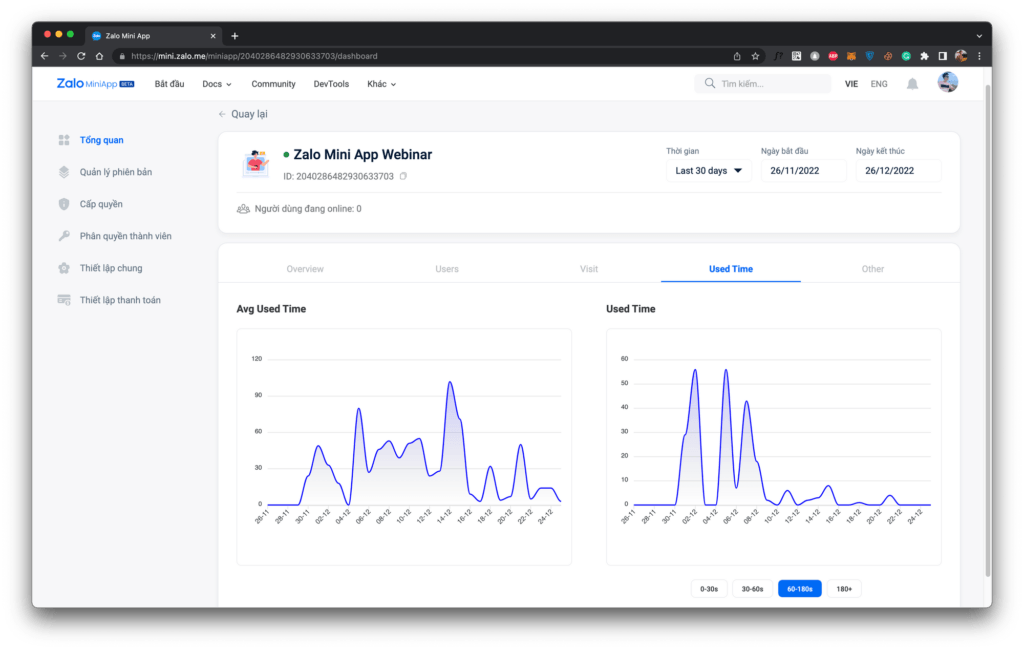Click the notification bell icon
Screen dimensions: 1024x650
tap(912, 84)
